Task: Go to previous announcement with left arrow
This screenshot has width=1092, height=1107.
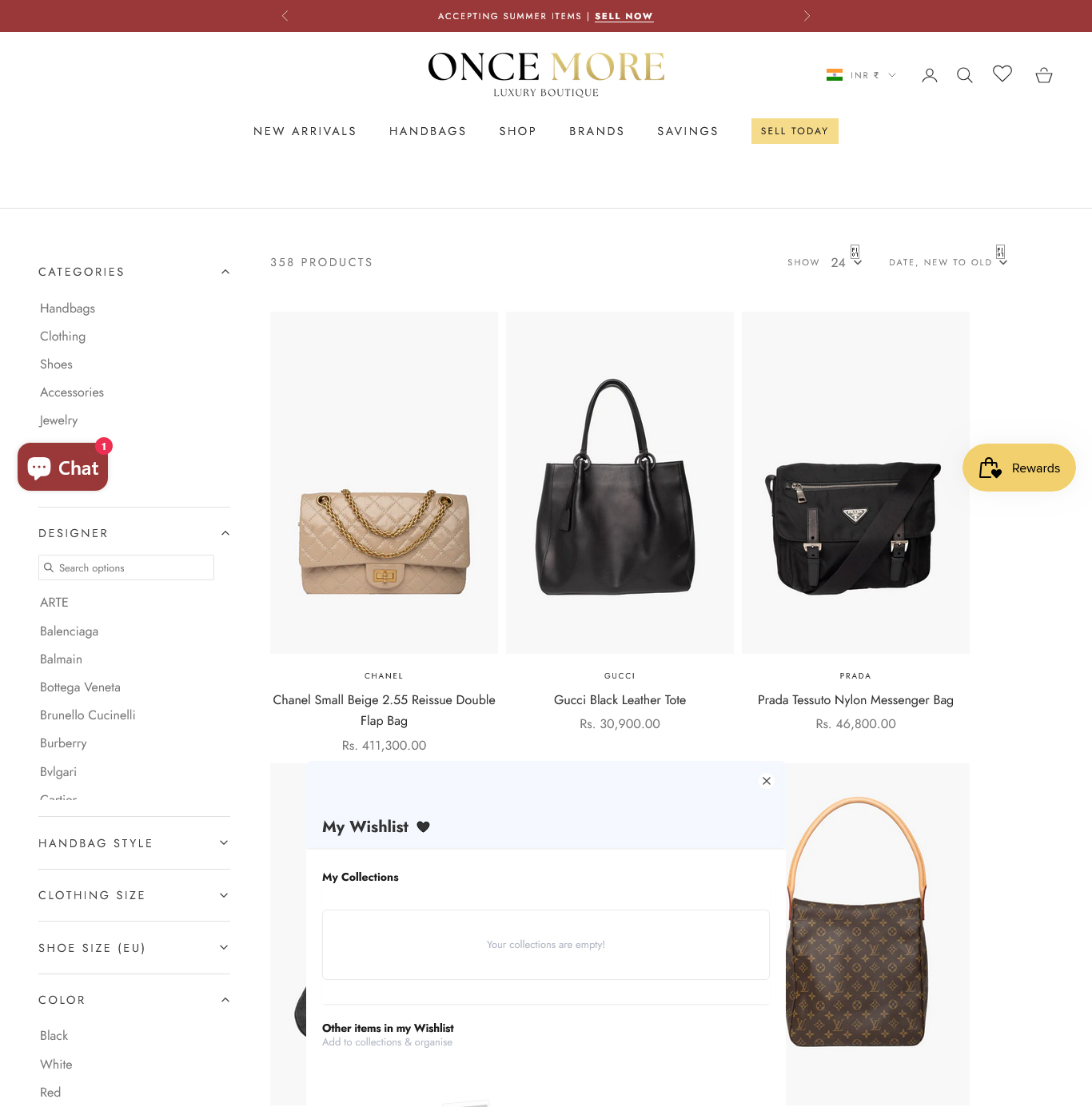Action: coord(285,16)
